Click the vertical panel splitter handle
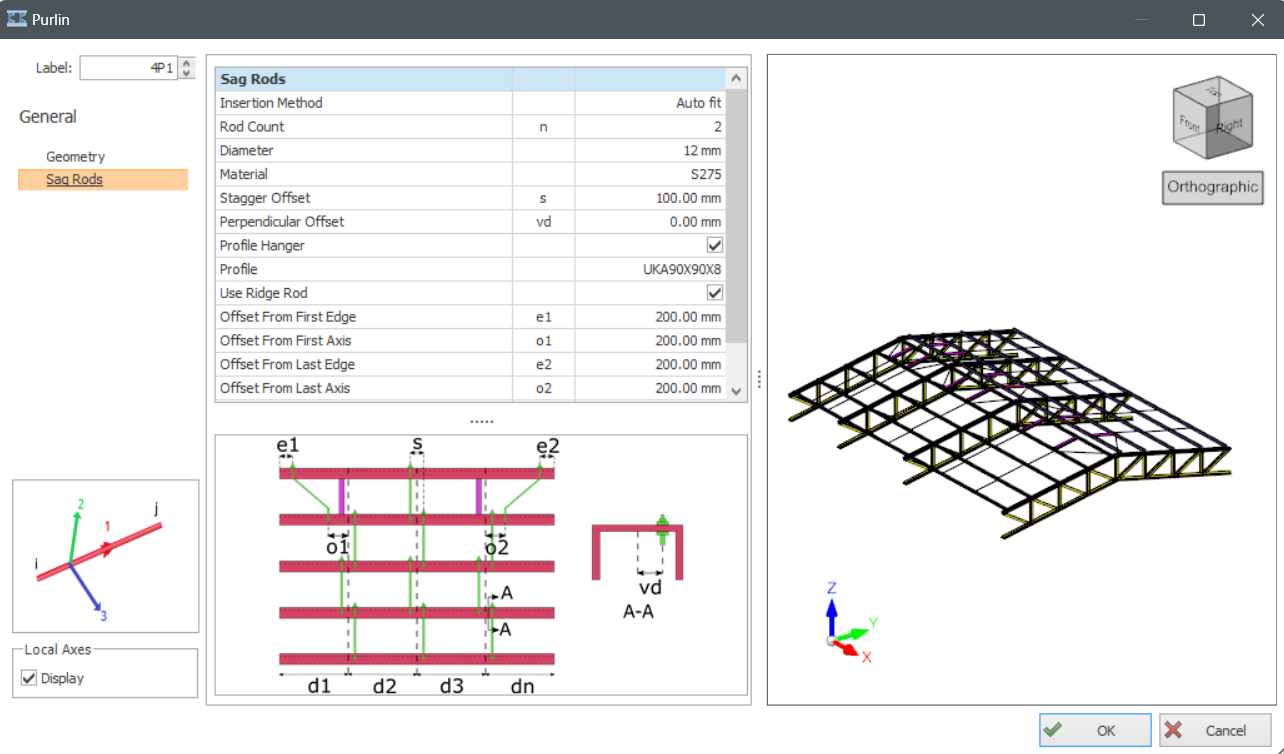Image resolution: width=1284 pixels, height=754 pixels. click(x=759, y=379)
